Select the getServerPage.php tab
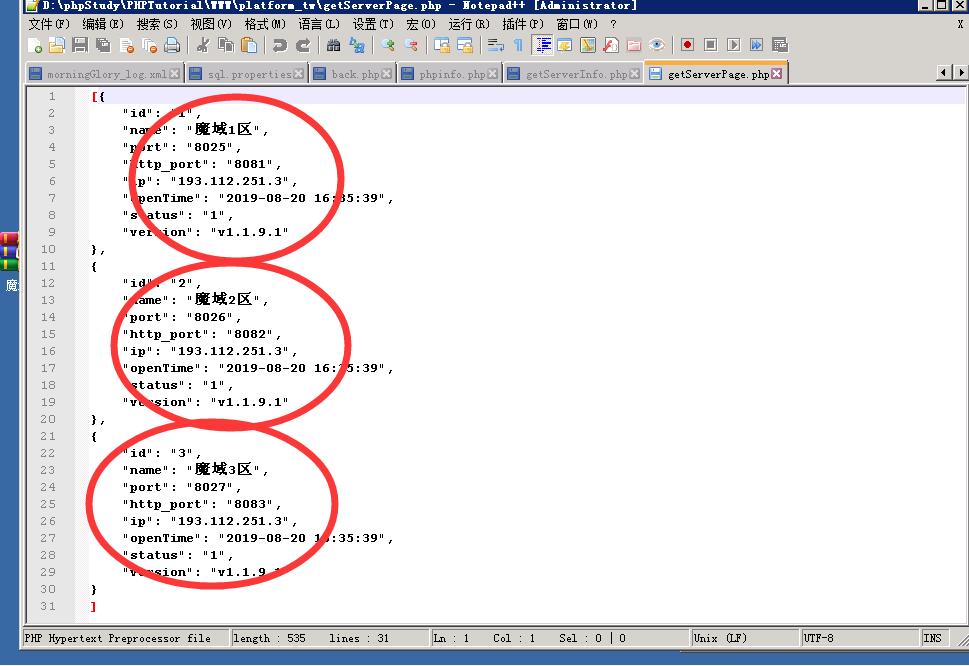This screenshot has height=666, width=969. click(716, 74)
